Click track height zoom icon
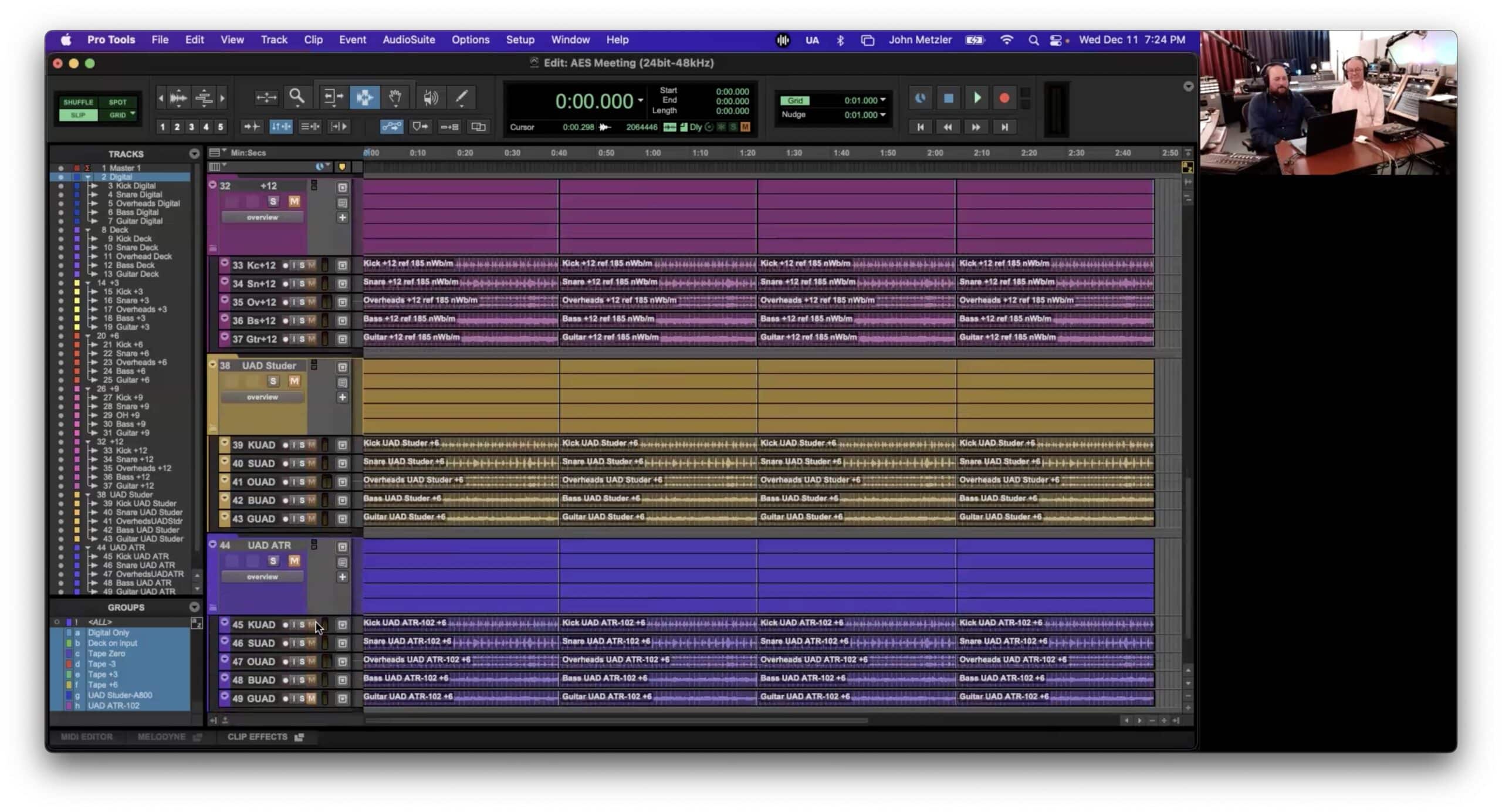This screenshot has height=812, width=1502. click(204, 98)
